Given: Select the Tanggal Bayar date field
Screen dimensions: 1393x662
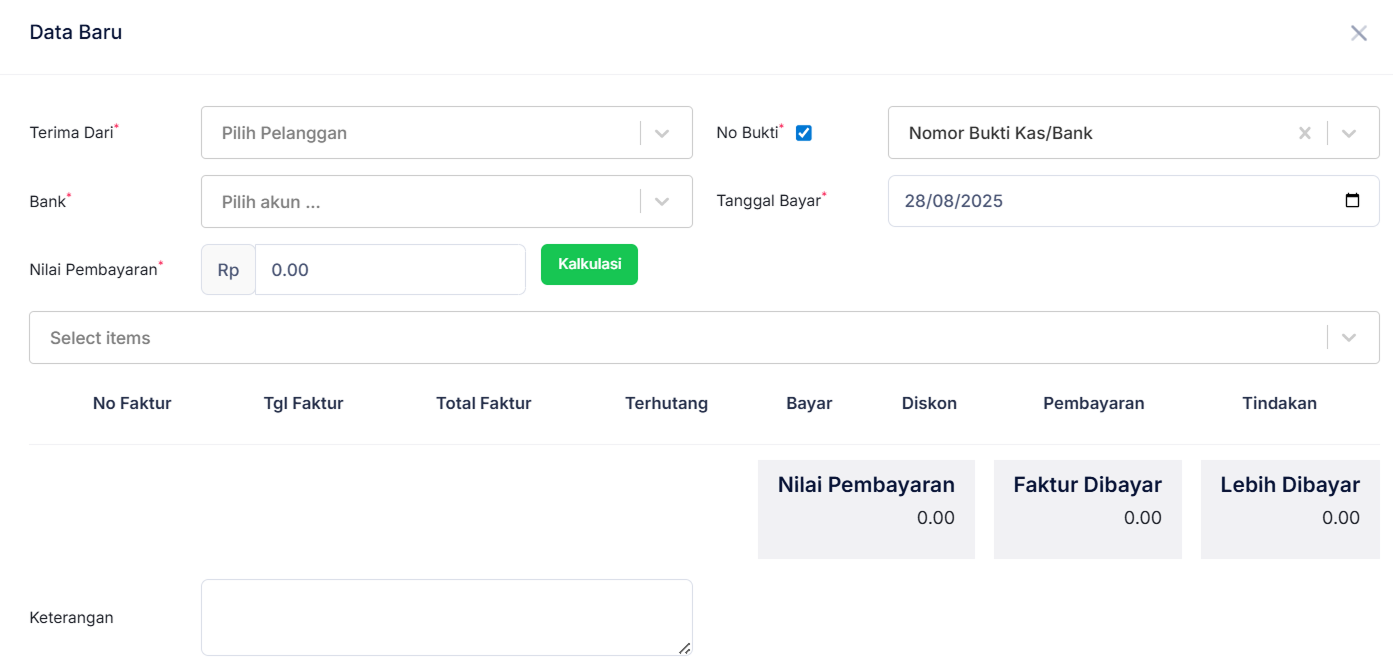Looking at the screenshot, I should [x=1100, y=201].
